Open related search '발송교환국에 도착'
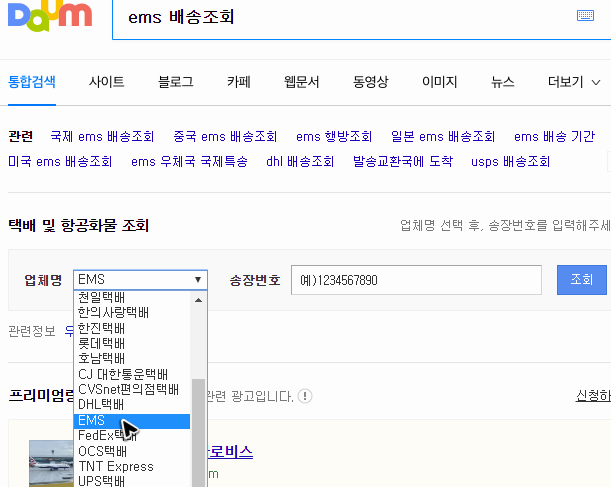 coord(403,161)
